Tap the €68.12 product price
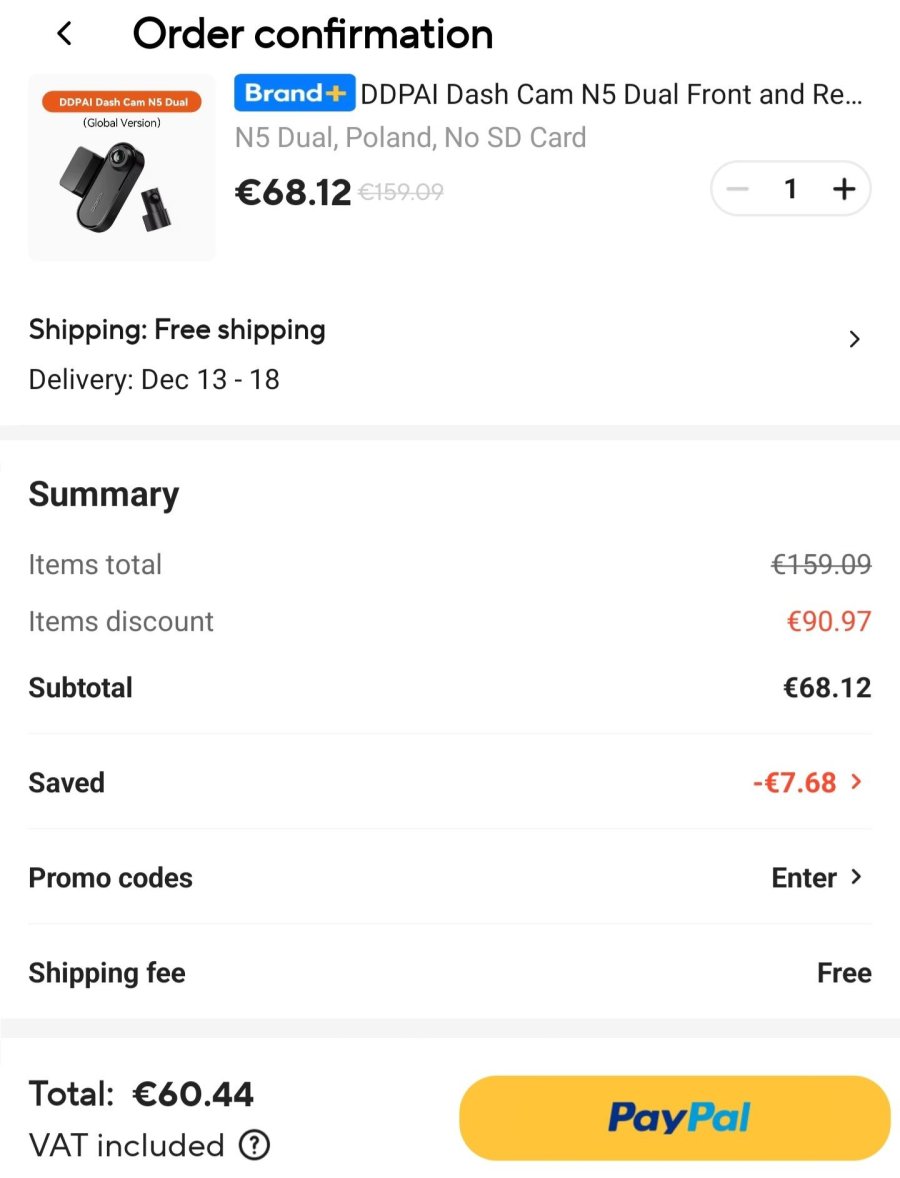900x1178 pixels. (x=293, y=191)
